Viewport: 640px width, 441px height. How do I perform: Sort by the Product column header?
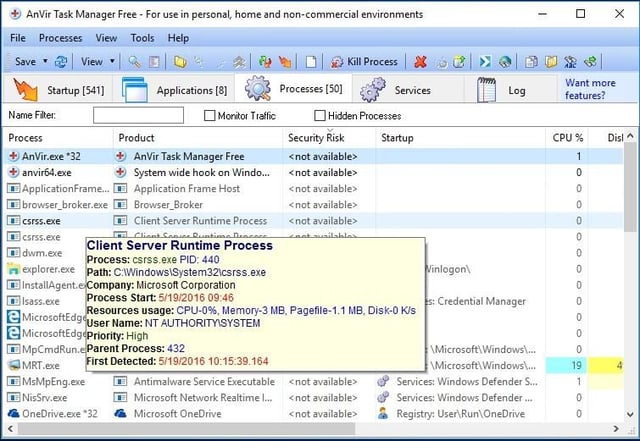tap(198, 138)
